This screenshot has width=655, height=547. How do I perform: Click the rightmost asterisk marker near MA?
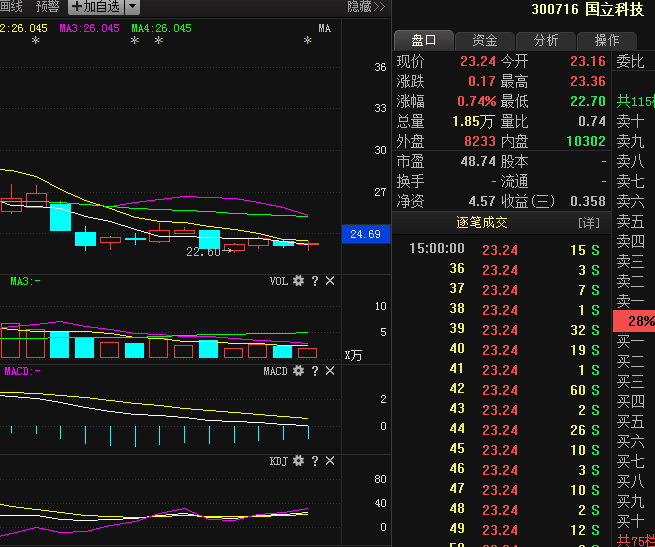tap(308, 41)
